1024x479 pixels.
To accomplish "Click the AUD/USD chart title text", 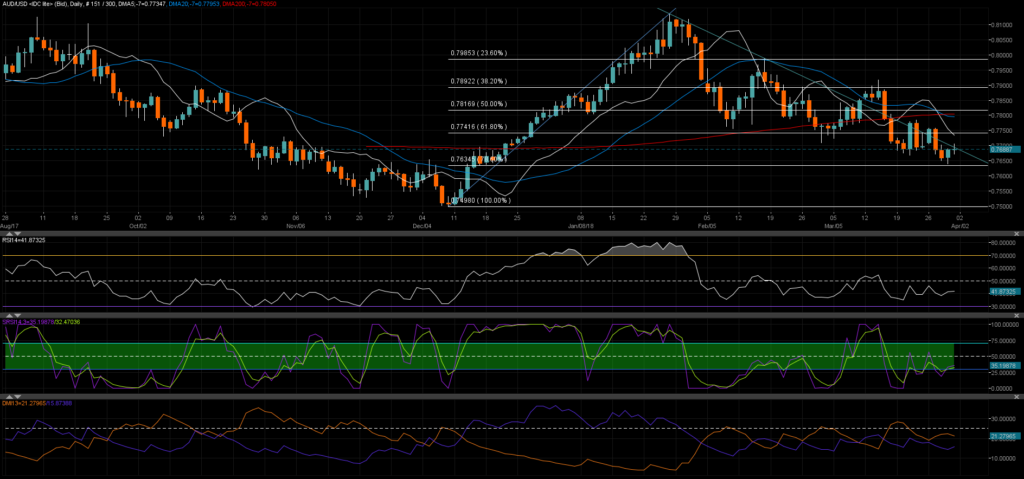I will [59, 4].
